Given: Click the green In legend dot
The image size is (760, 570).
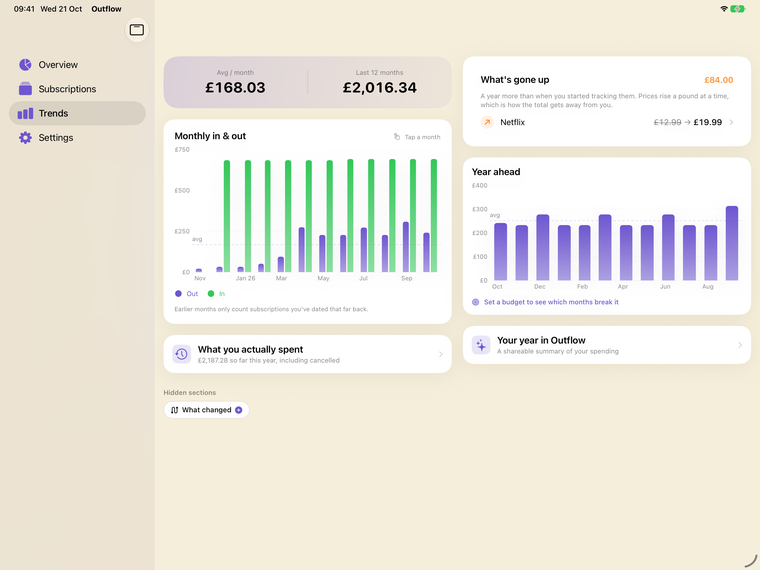Looking at the screenshot, I should point(211,294).
